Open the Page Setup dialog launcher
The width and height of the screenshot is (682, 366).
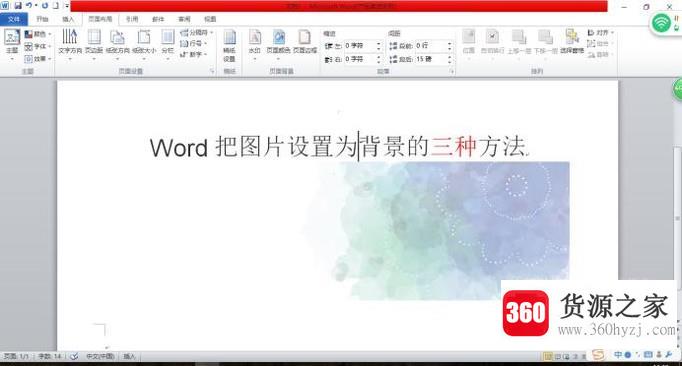(212, 71)
